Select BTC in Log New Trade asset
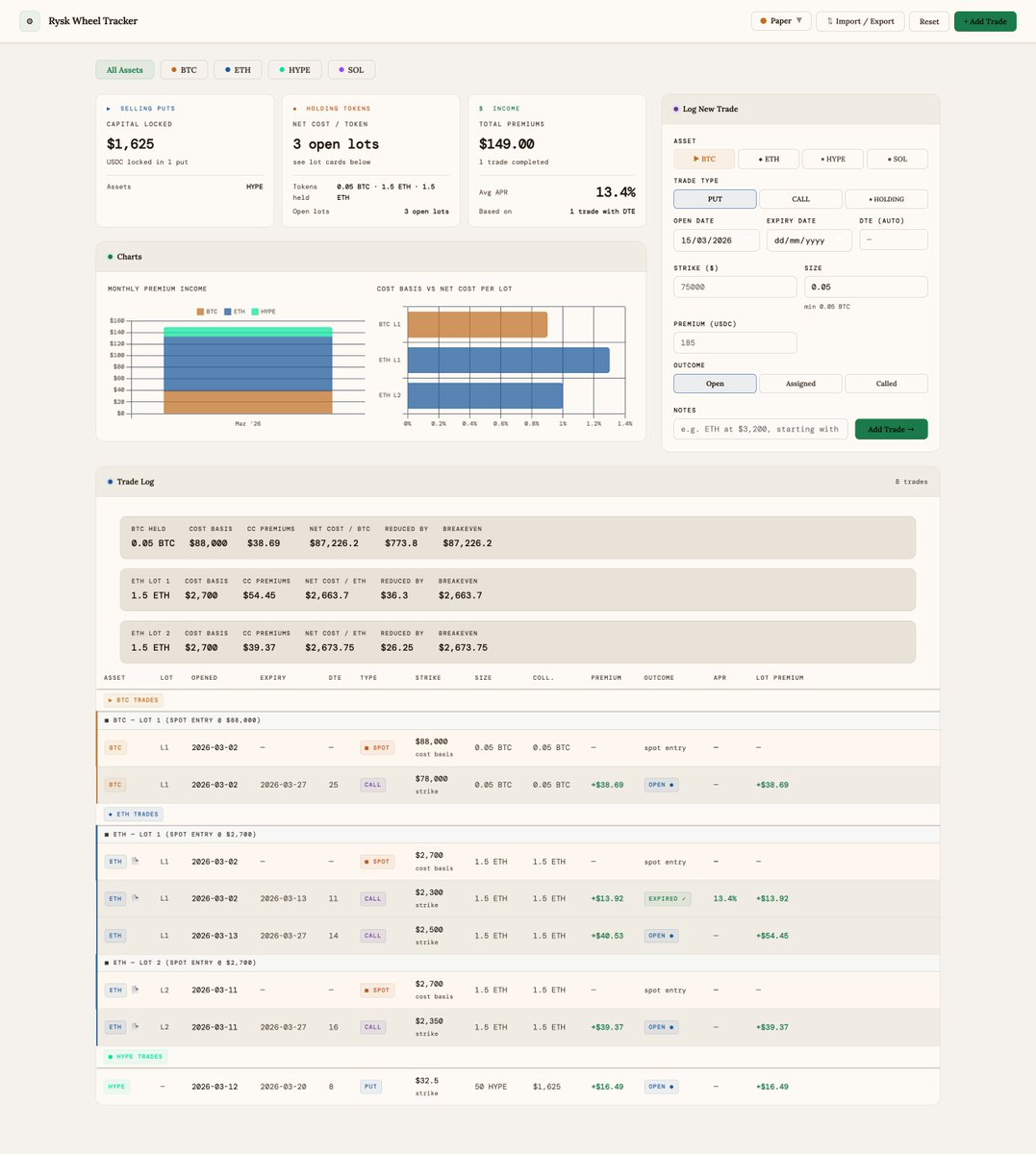The height and width of the screenshot is (1154, 1036). coord(704,159)
